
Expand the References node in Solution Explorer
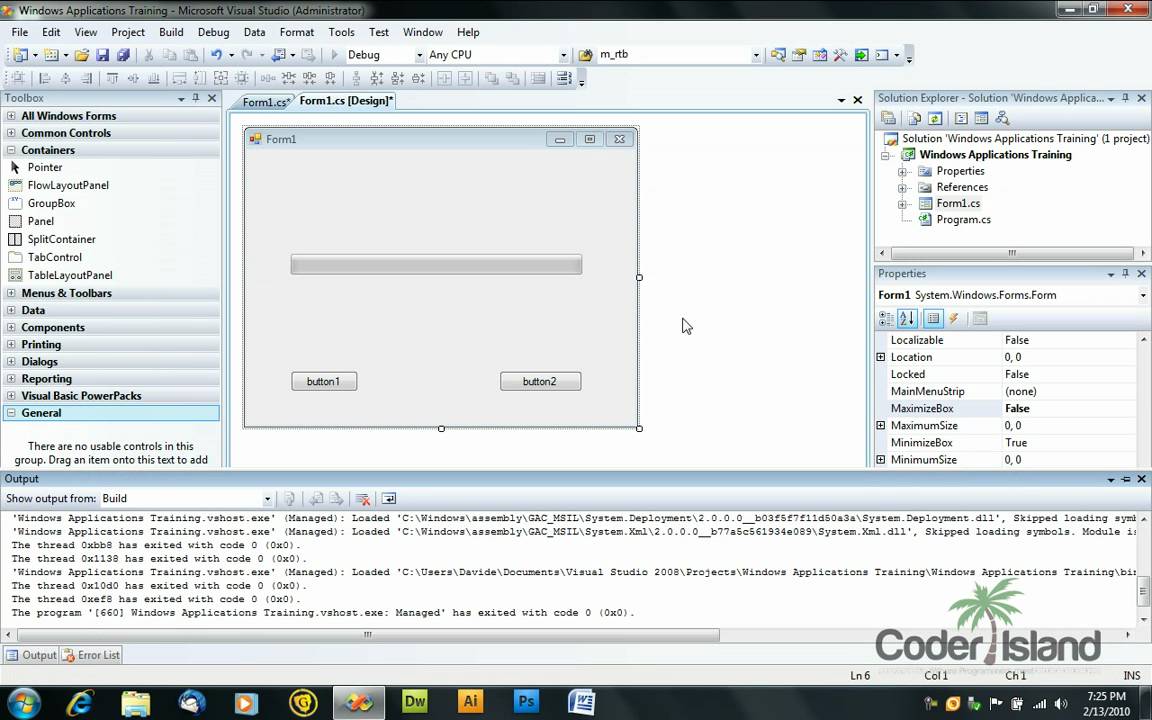(902, 187)
